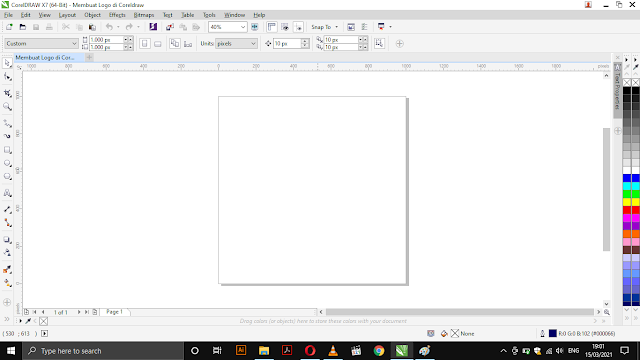Image resolution: width=640 pixels, height=360 pixels.
Task: Set page orientation to Landscape
Action: pyautogui.click(x=158, y=44)
